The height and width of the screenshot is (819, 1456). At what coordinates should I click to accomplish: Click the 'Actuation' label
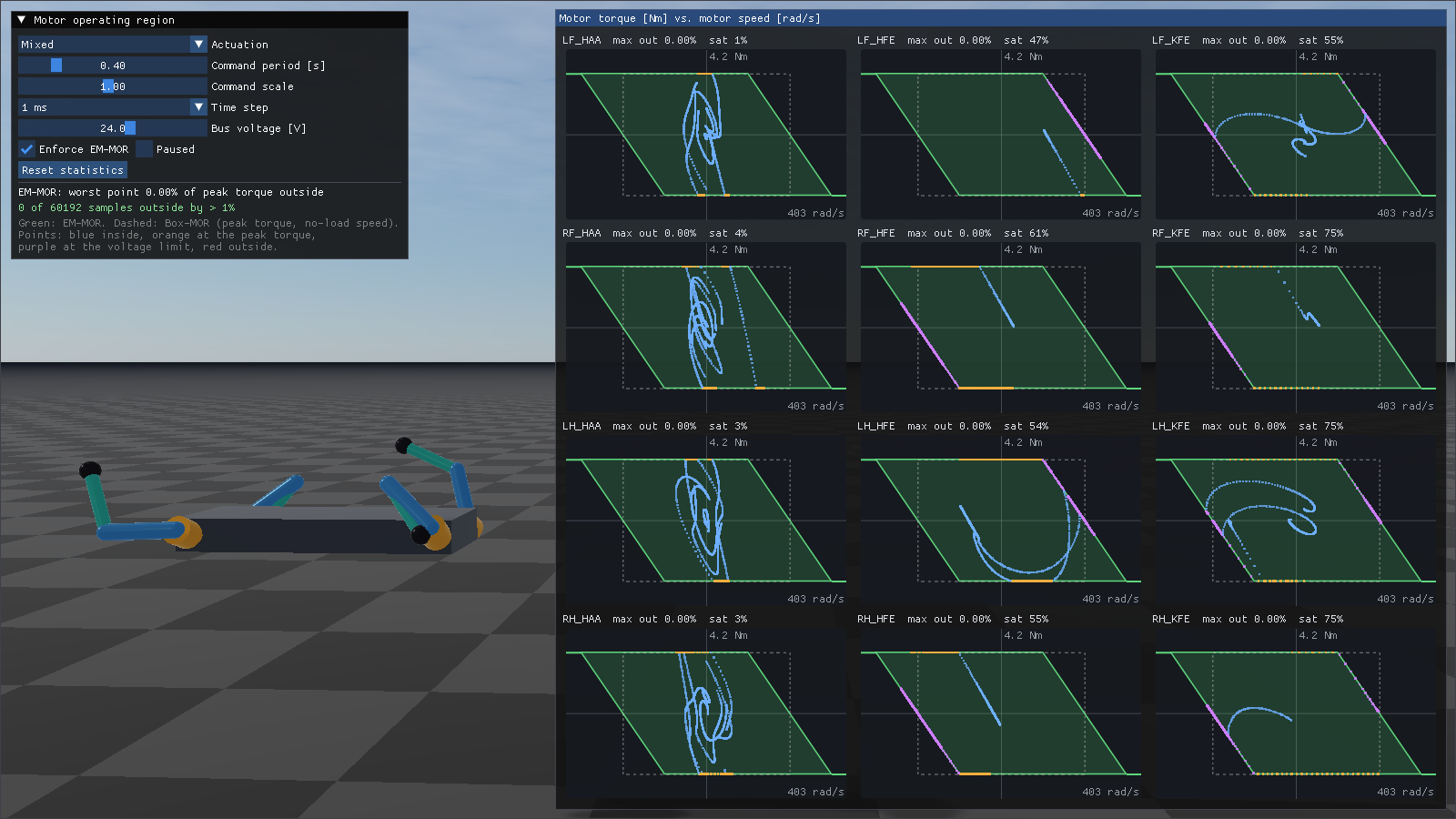click(x=239, y=45)
